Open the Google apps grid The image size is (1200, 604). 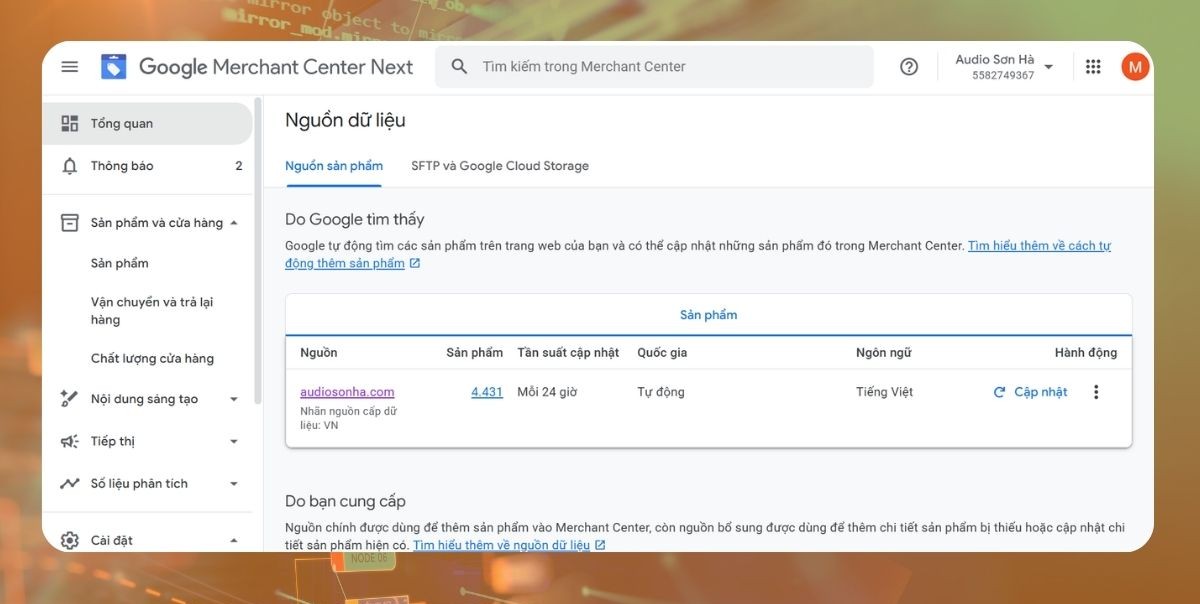[x=1093, y=67]
